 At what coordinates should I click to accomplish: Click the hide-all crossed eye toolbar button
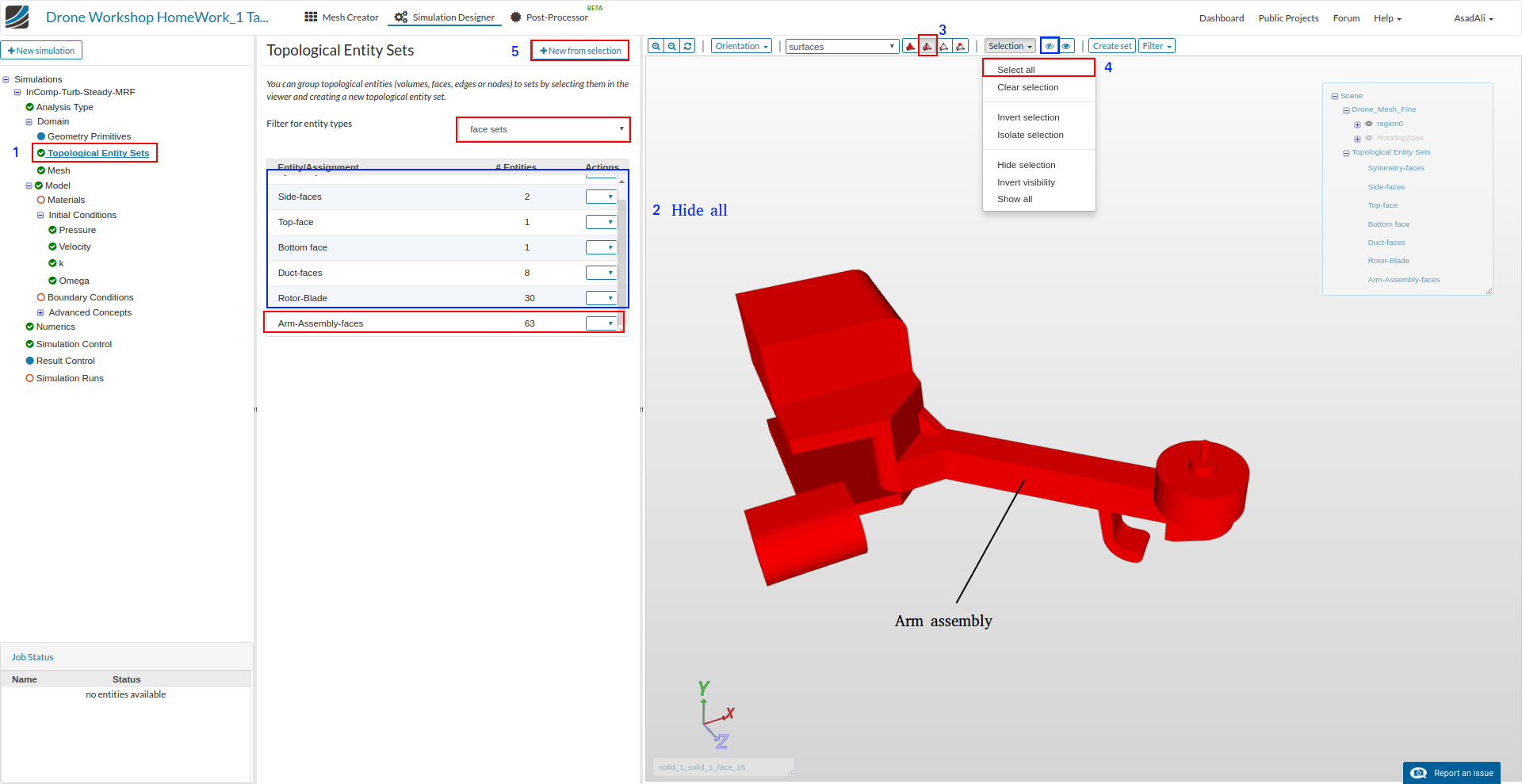tap(1050, 46)
